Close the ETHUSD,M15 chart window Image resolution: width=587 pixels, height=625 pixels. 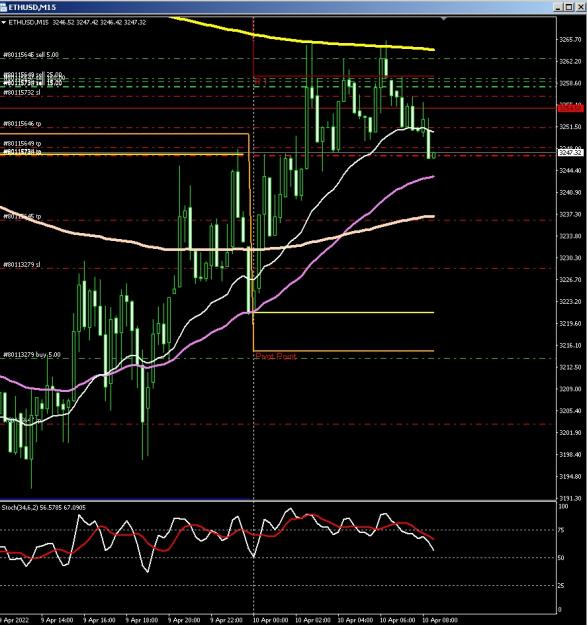580,7
